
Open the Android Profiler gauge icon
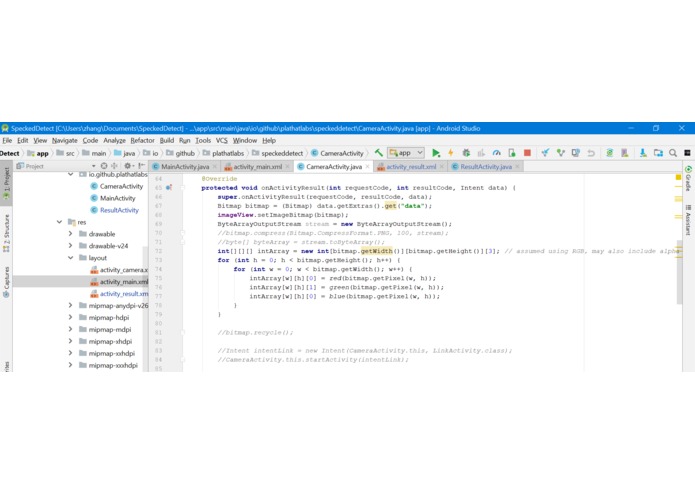496,153
